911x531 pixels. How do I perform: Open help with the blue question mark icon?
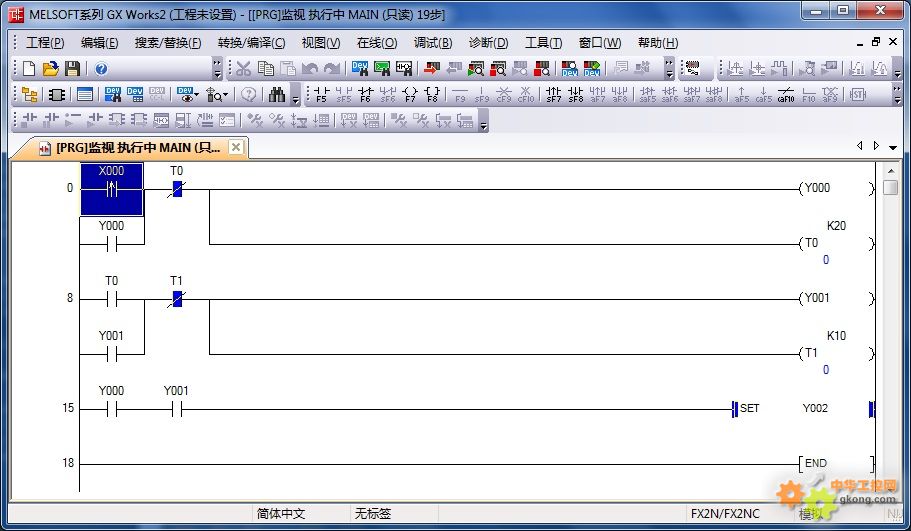coord(101,69)
